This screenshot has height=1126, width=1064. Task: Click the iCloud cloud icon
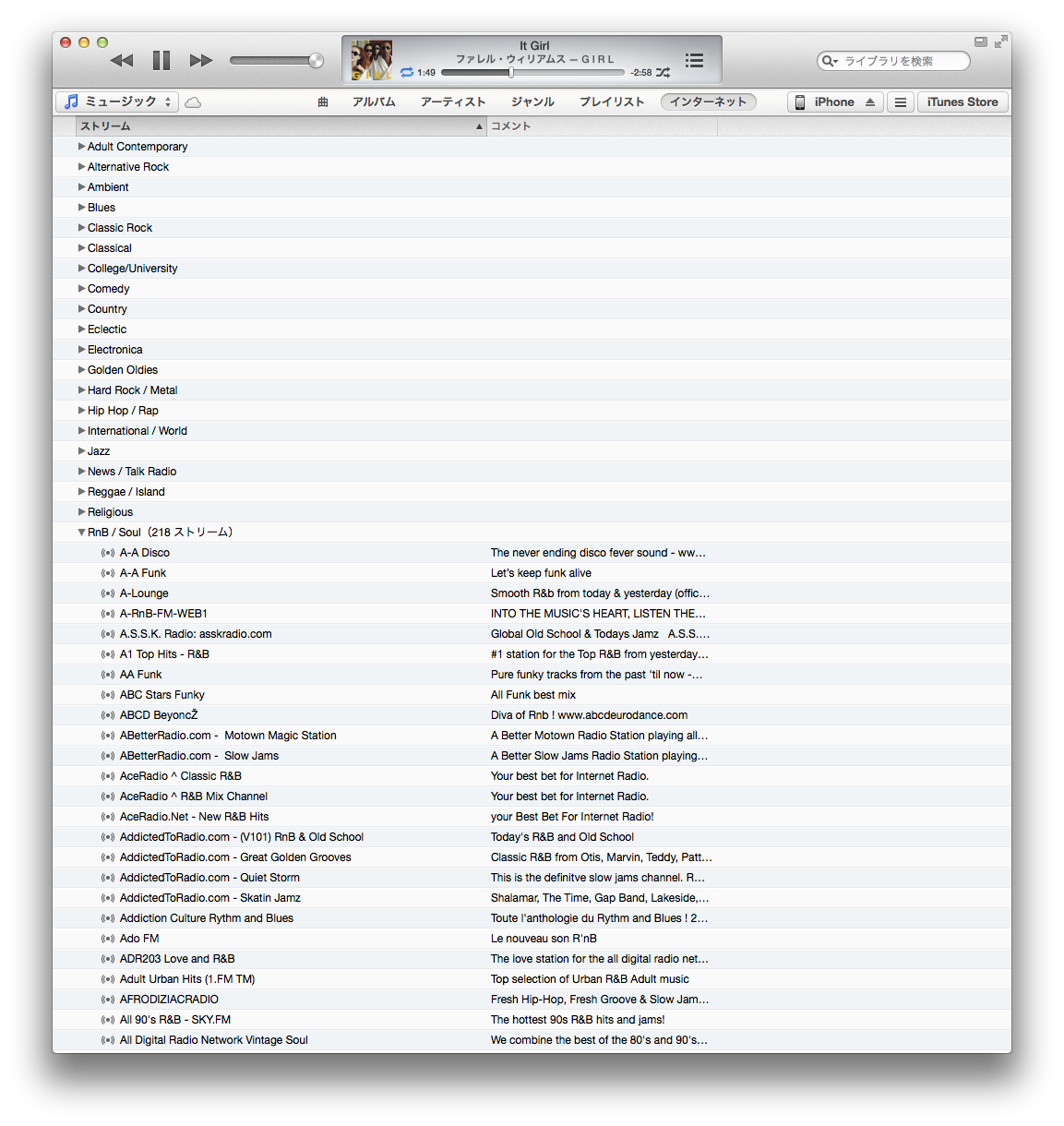coord(193,102)
